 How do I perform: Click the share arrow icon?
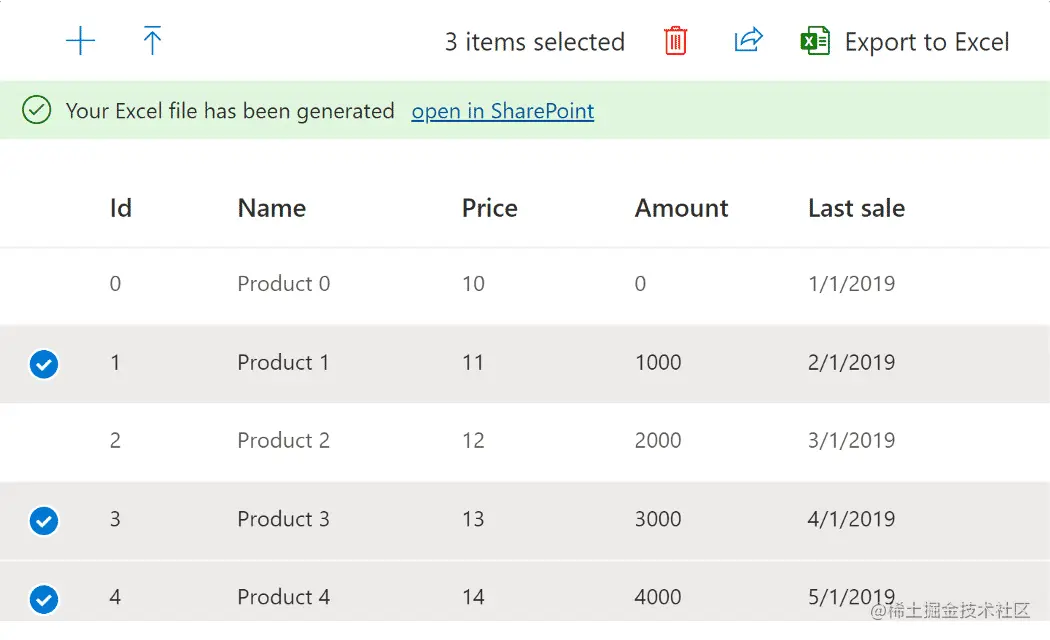(748, 41)
